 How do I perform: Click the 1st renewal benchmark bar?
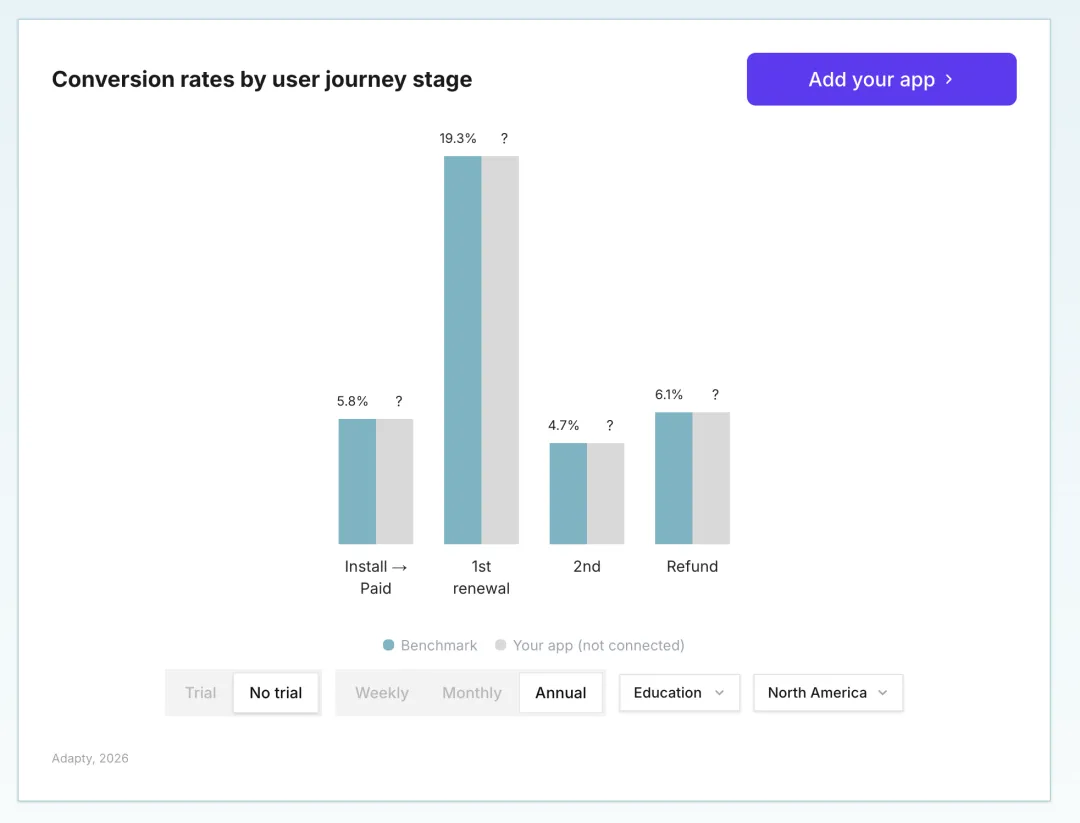pos(462,350)
